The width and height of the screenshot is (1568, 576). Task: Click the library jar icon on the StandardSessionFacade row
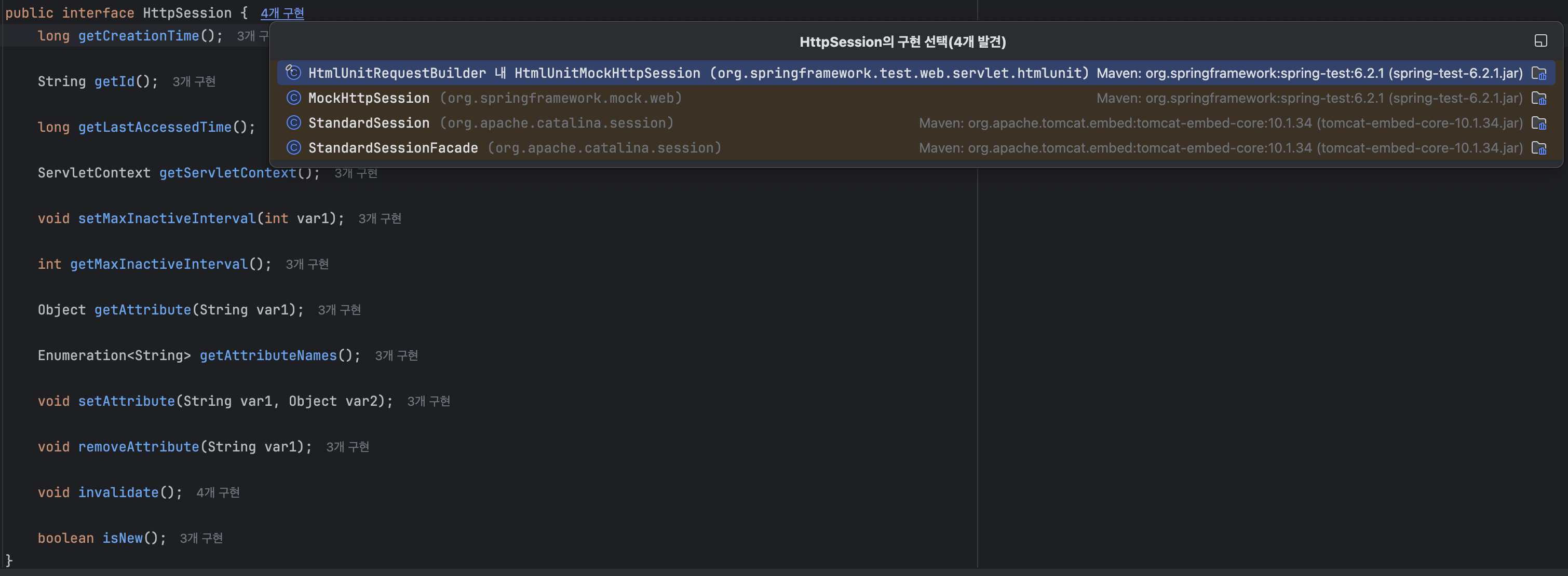click(1538, 148)
